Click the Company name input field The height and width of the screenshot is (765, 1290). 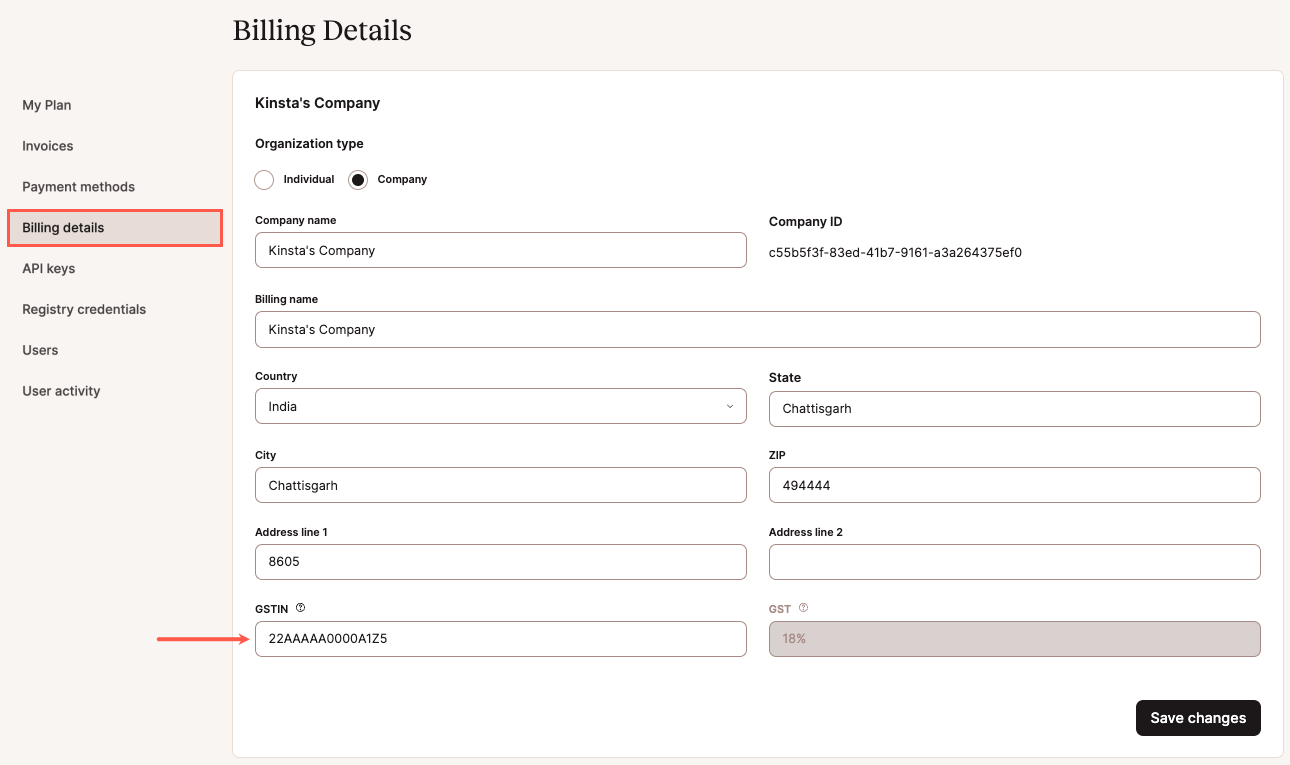click(500, 250)
